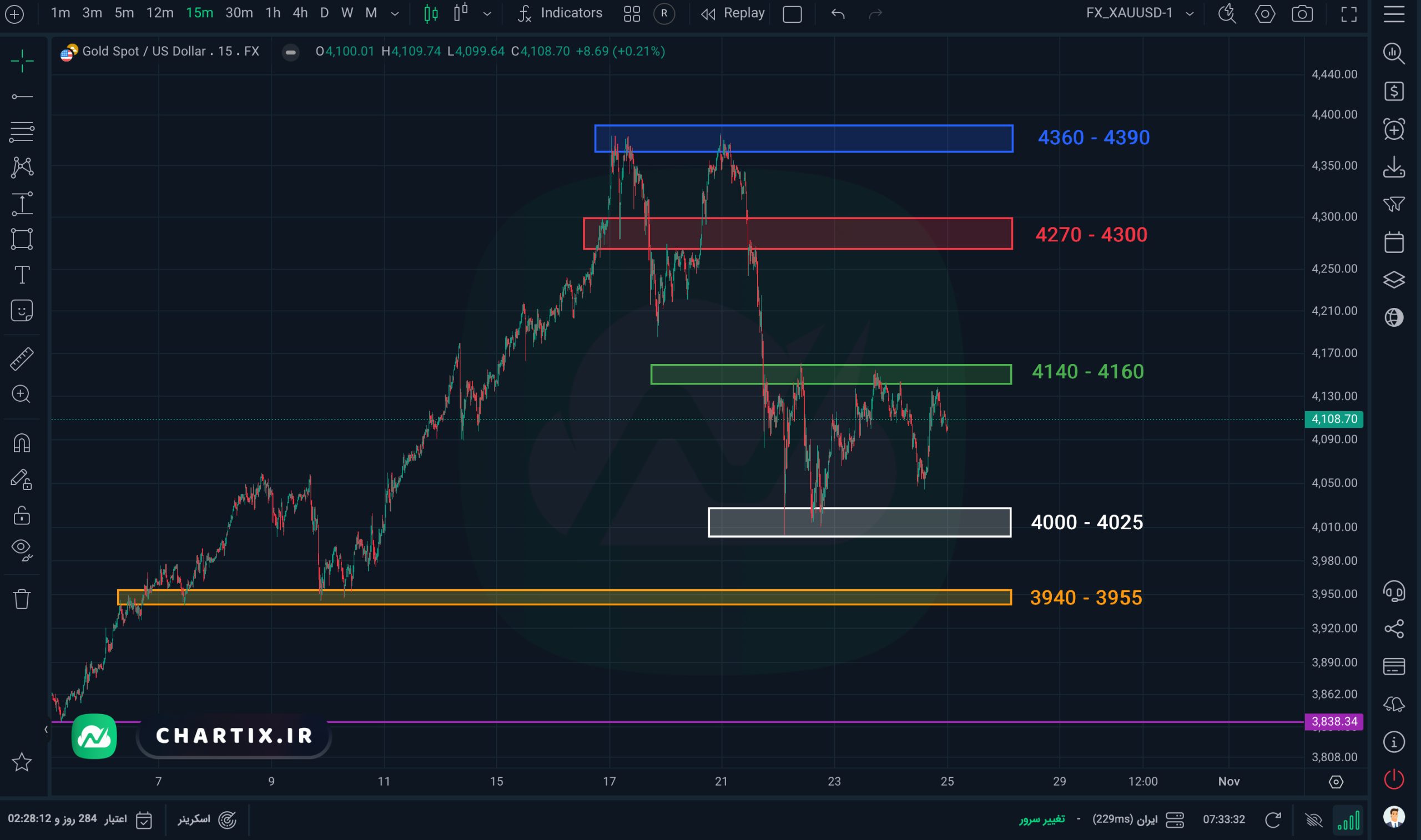The width and height of the screenshot is (1421, 840).
Task: Click the red power icon
Action: pos(1394,780)
